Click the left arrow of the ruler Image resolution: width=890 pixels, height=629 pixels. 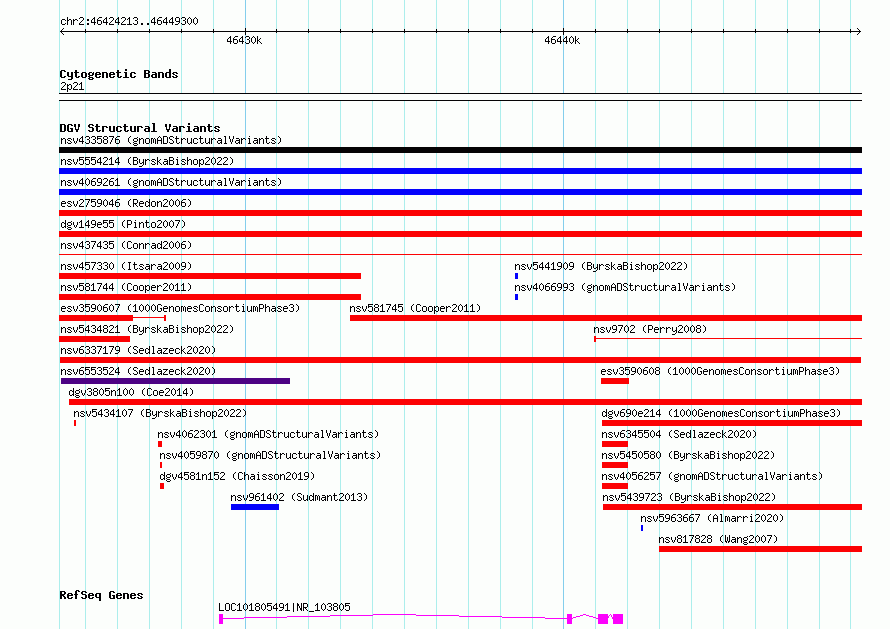pos(62,31)
